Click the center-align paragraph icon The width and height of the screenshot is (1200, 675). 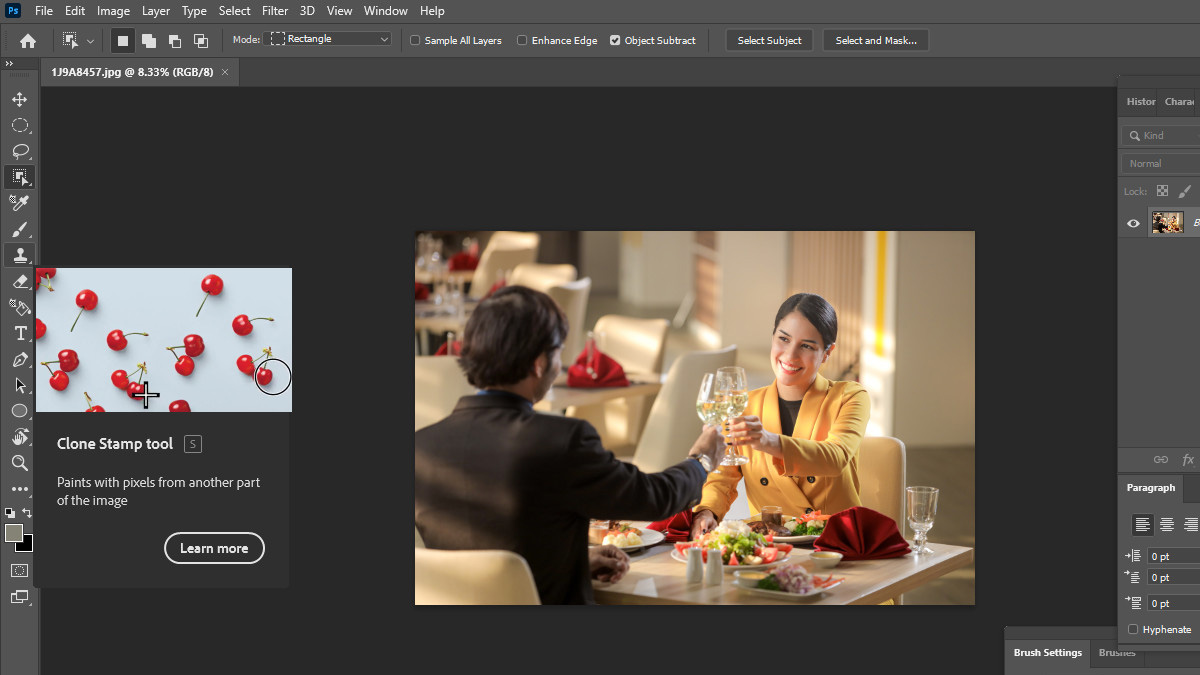point(1166,524)
